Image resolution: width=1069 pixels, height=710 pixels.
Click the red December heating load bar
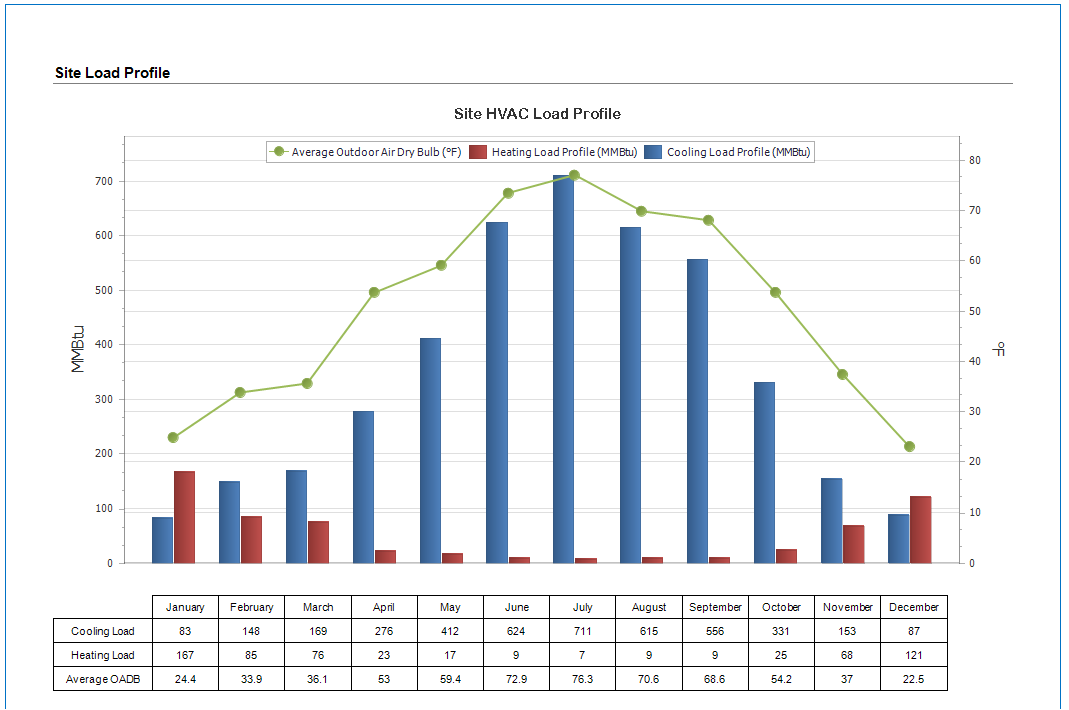[920, 530]
